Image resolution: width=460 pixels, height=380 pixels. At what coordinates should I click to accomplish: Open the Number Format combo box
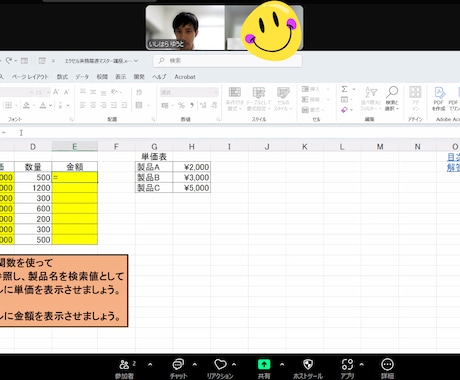pos(189,92)
